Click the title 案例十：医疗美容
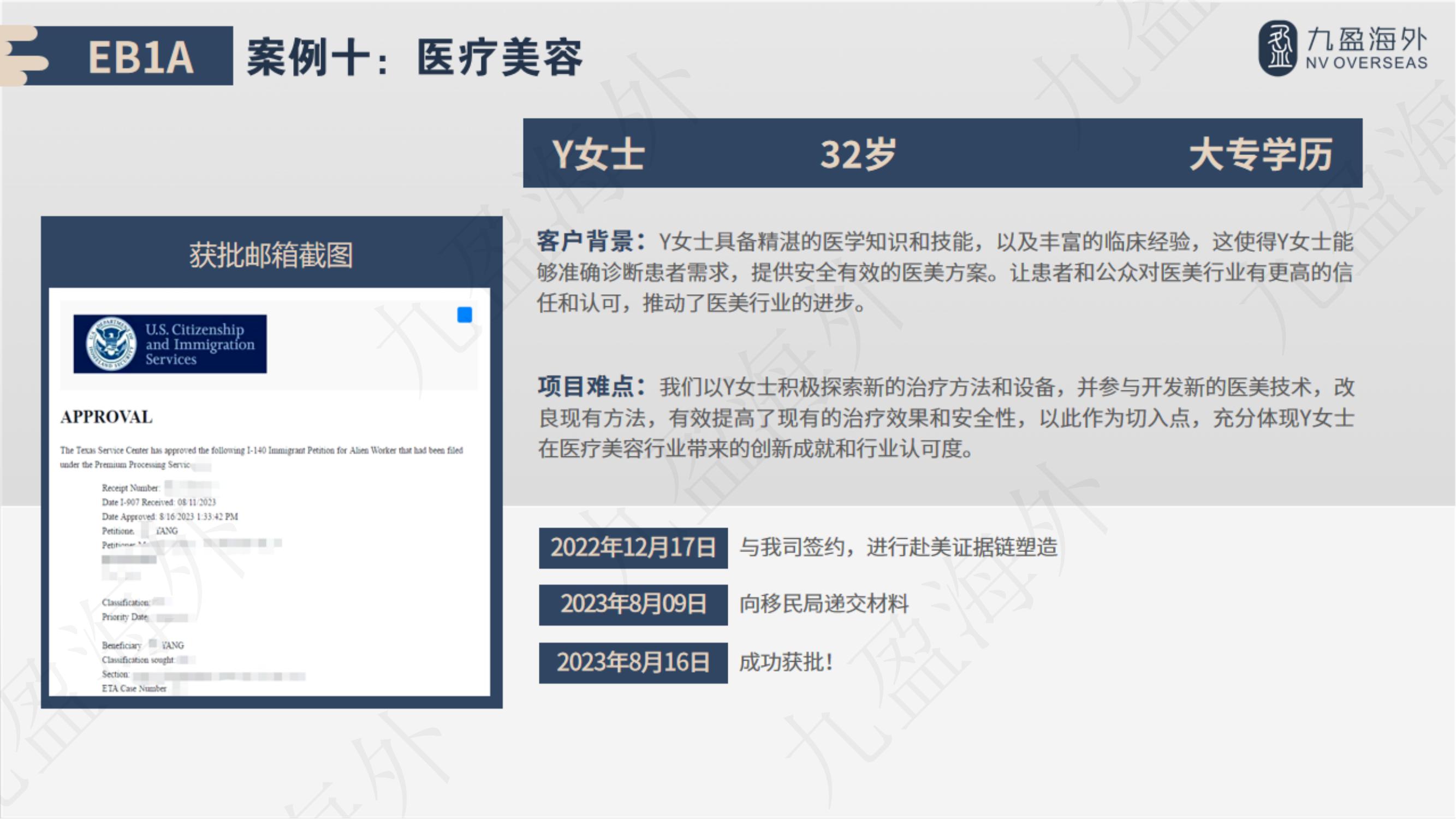Image resolution: width=1456 pixels, height=819 pixels. point(415,57)
